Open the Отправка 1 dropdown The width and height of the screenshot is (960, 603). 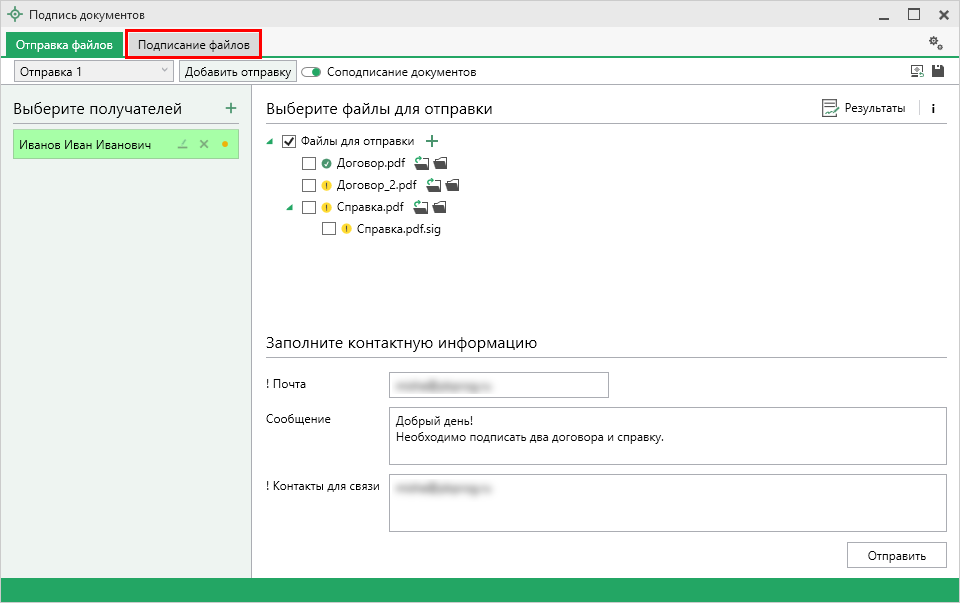point(94,72)
